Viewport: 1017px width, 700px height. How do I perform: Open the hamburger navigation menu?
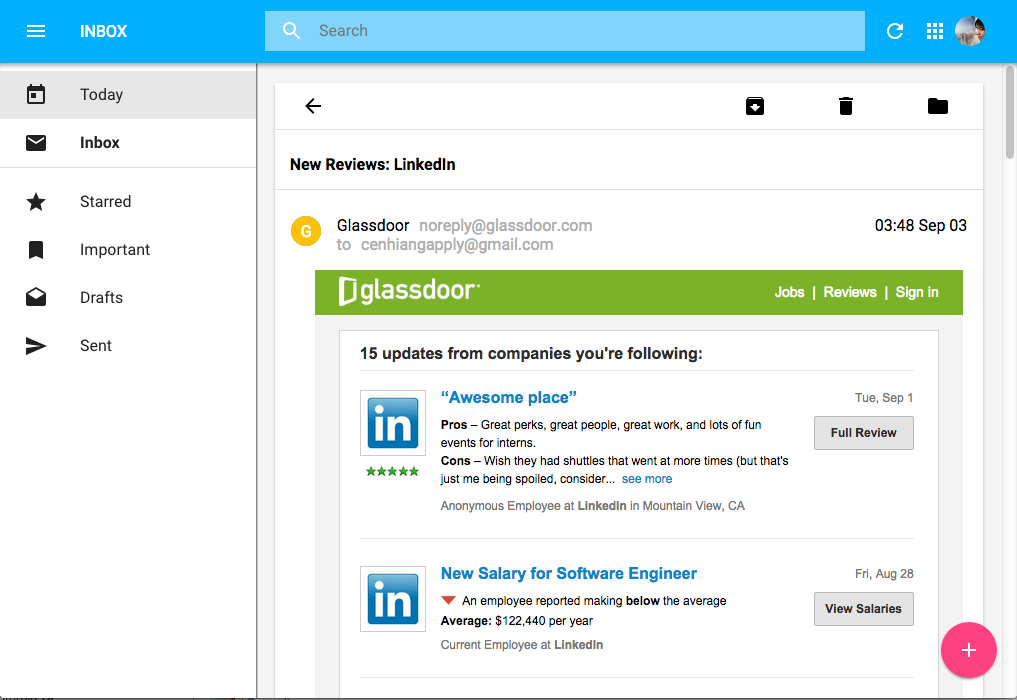point(36,31)
